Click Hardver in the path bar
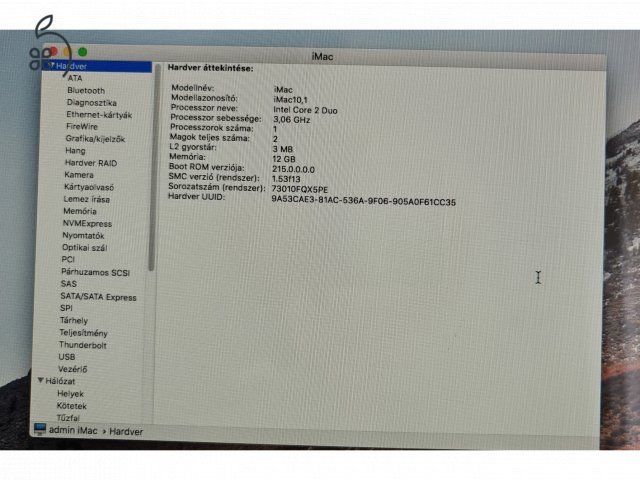640x480 pixels. point(126,431)
